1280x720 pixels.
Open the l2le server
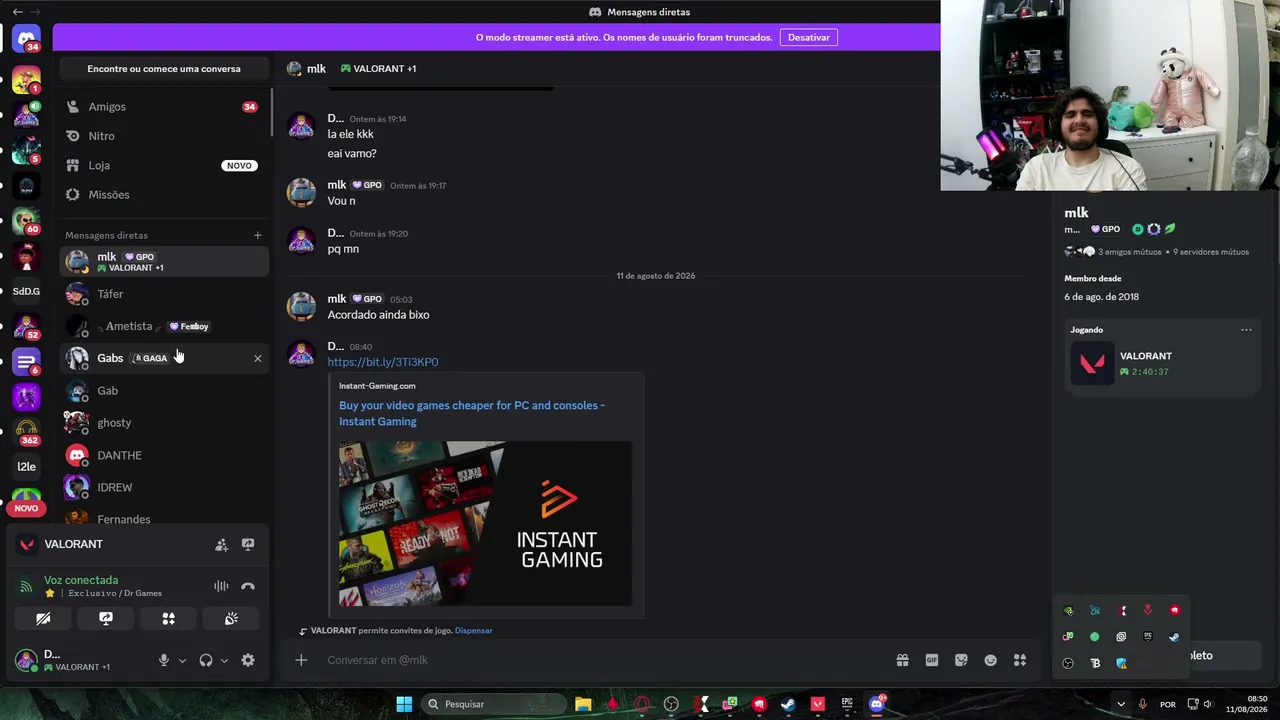[26, 466]
